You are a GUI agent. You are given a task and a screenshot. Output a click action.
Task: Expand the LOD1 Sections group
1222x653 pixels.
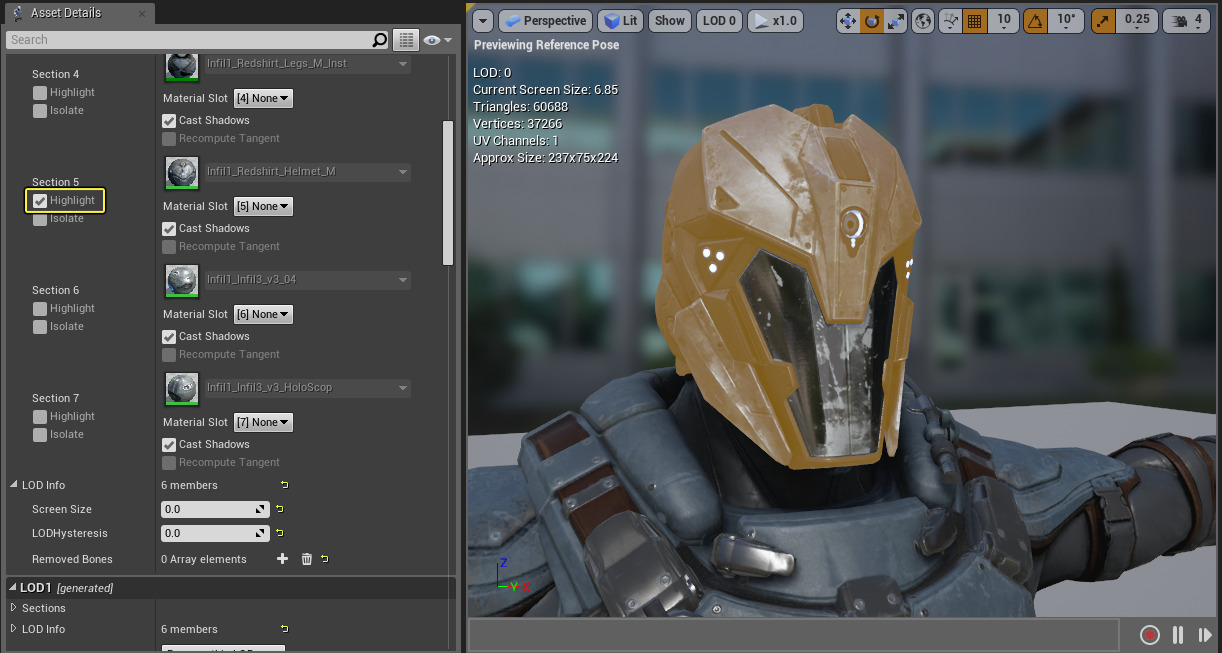(14, 608)
